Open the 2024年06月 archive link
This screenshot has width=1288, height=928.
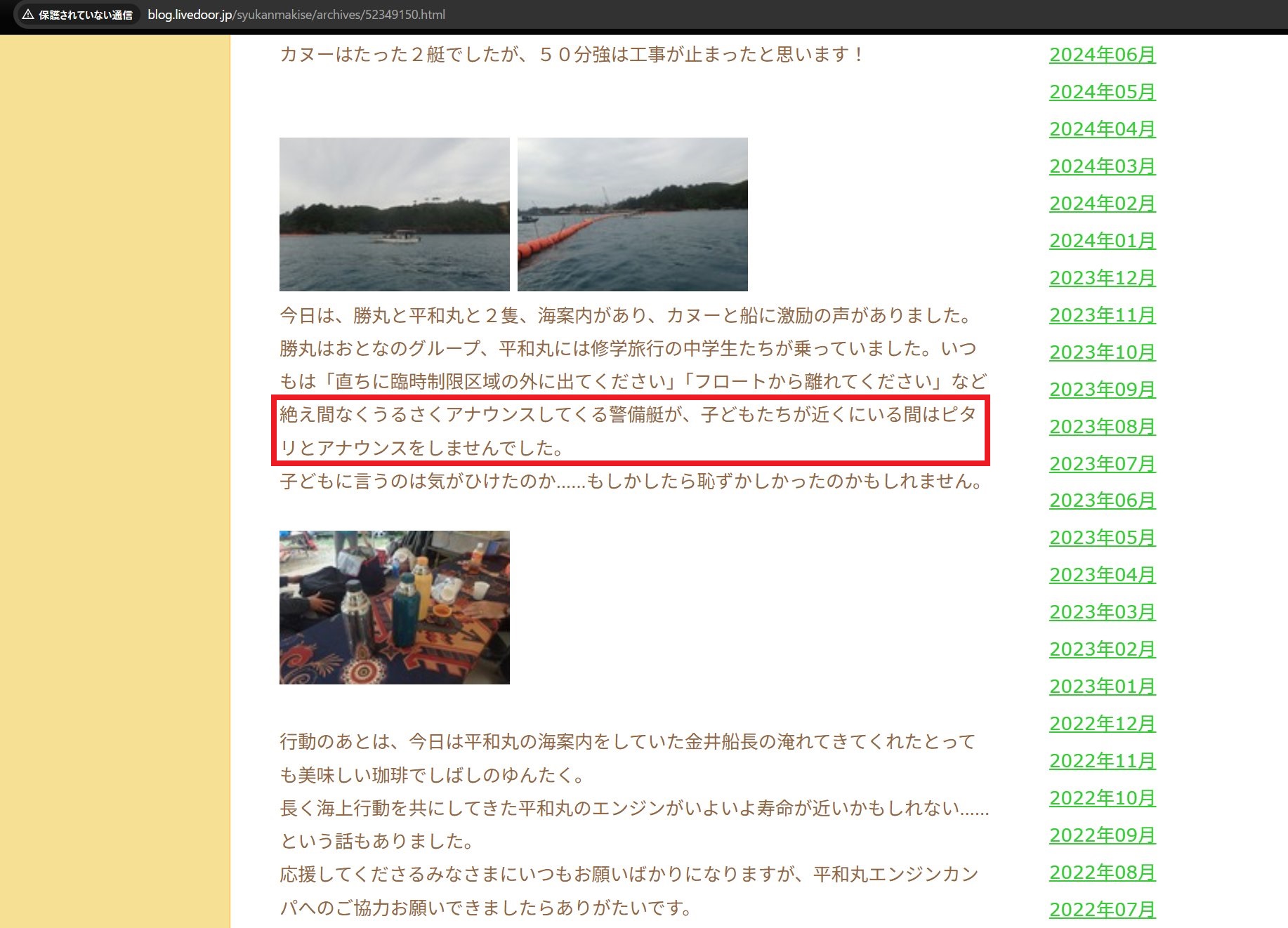tap(1102, 55)
